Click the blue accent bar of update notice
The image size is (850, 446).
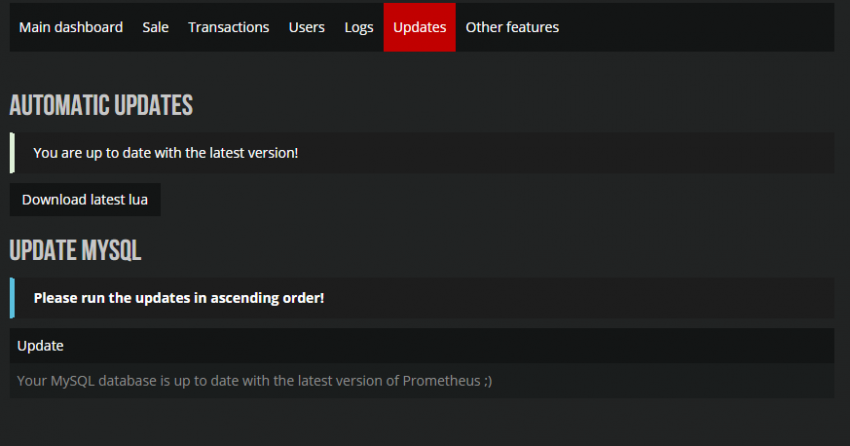[12, 298]
